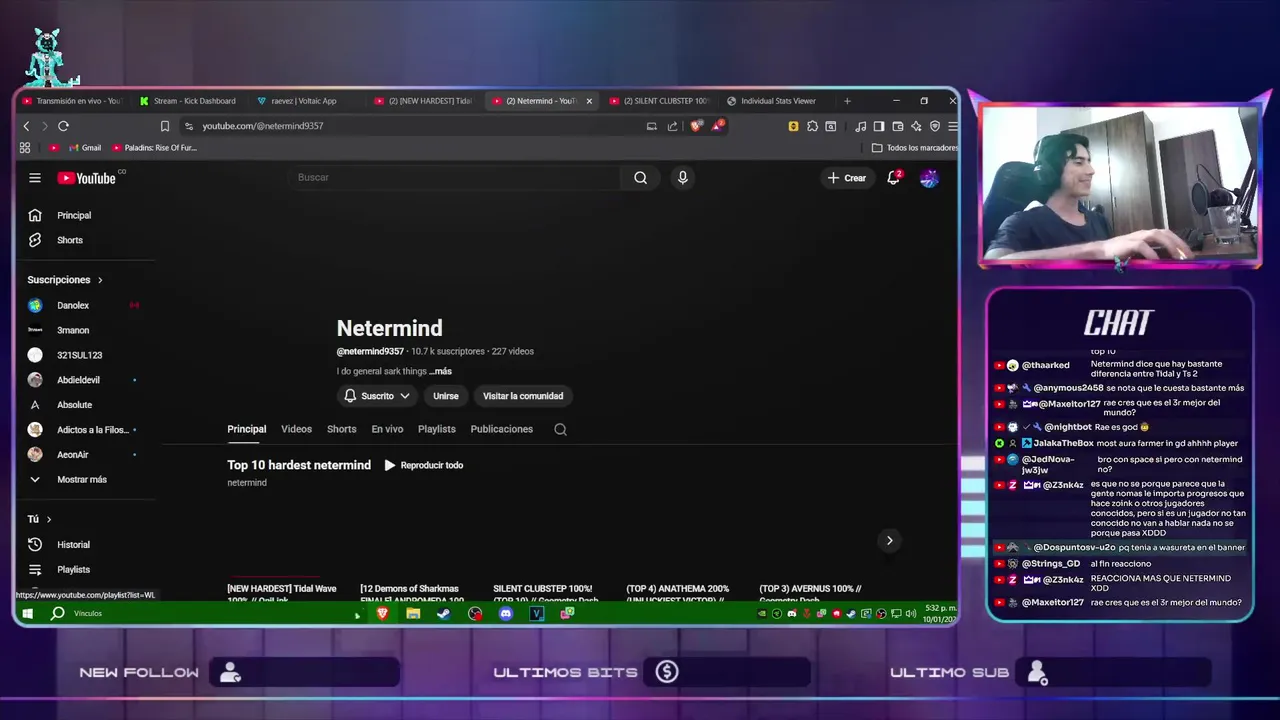Open the YouTube hamburger guide menu
The image size is (1280, 720).
(35, 178)
